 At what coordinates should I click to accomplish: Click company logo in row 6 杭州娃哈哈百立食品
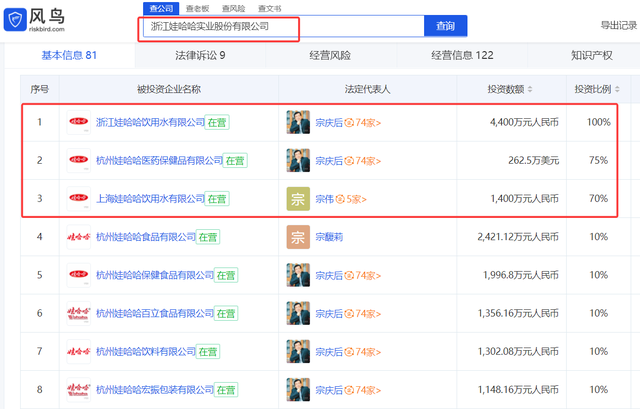[x=78, y=313]
